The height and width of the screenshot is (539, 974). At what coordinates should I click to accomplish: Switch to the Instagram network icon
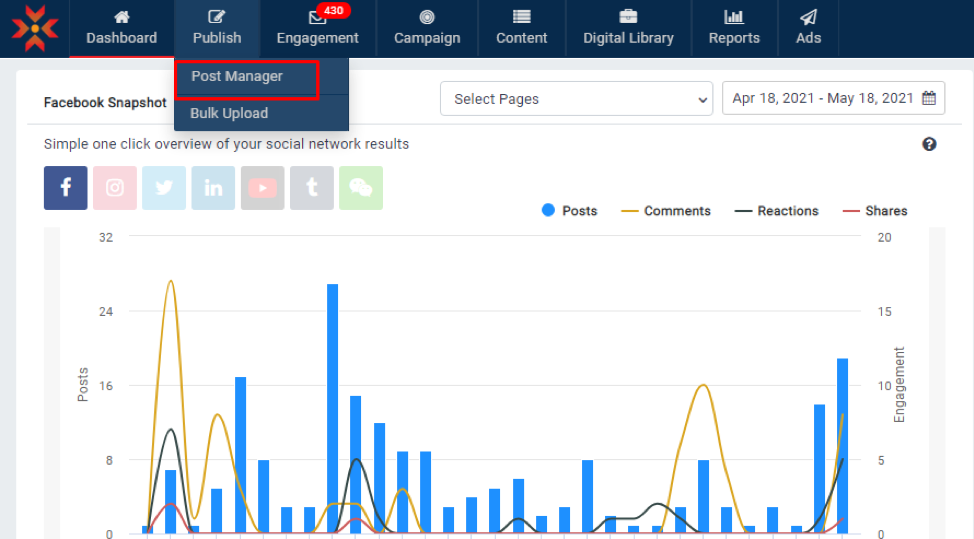tap(115, 188)
